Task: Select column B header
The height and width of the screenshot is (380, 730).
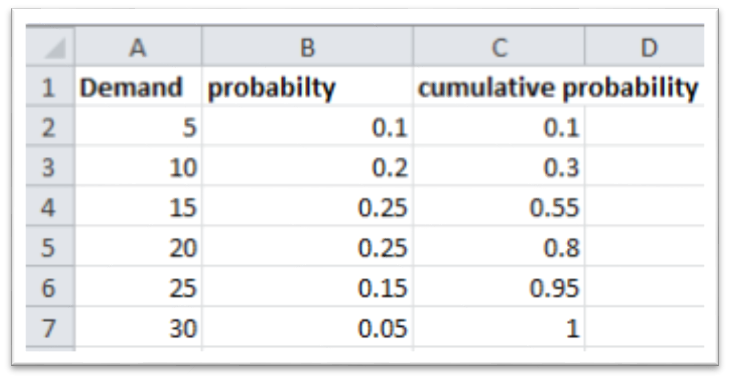Action: coord(307,46)
